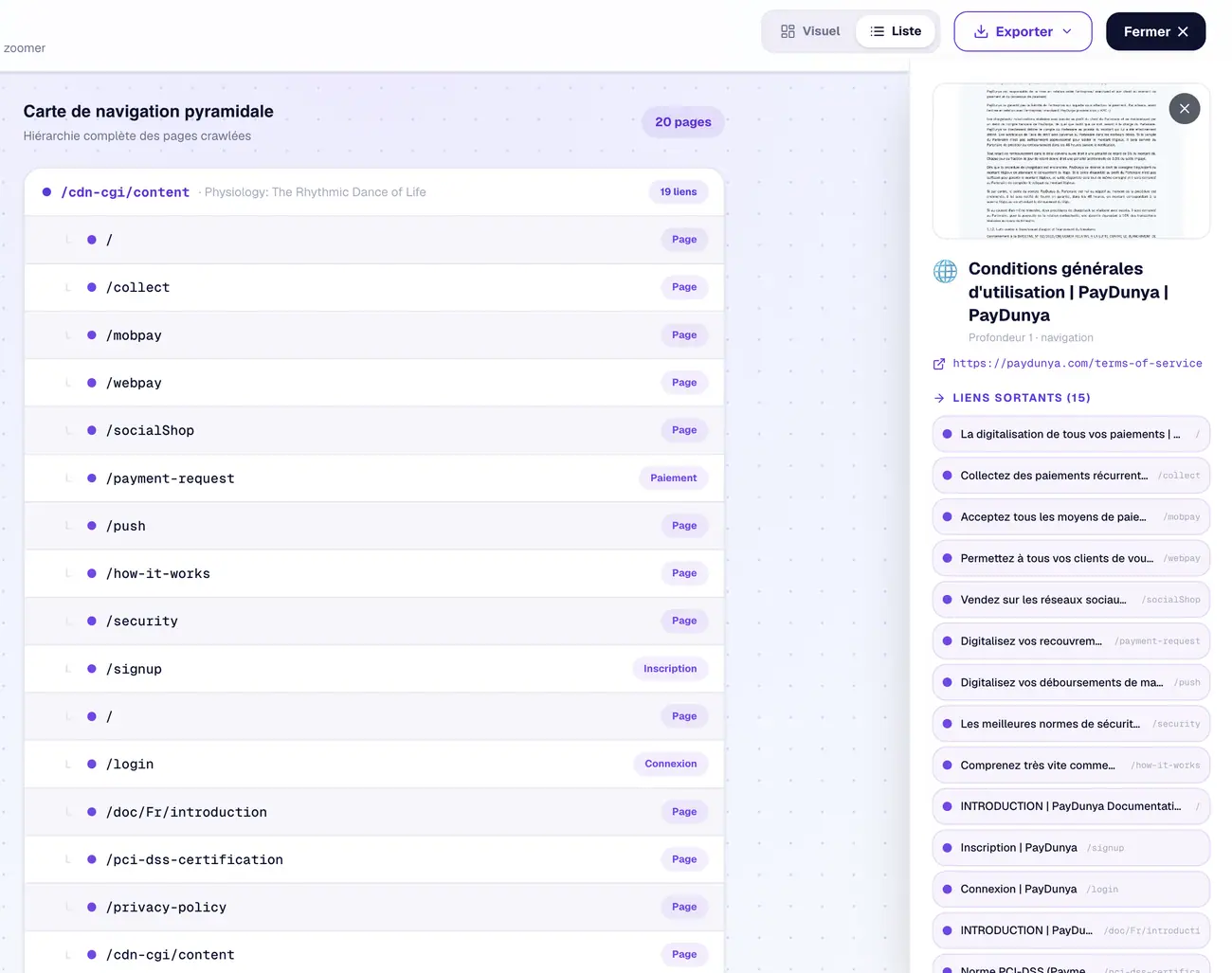
Task: Open the Exporter dropdown
Action: click(1023, 31)
